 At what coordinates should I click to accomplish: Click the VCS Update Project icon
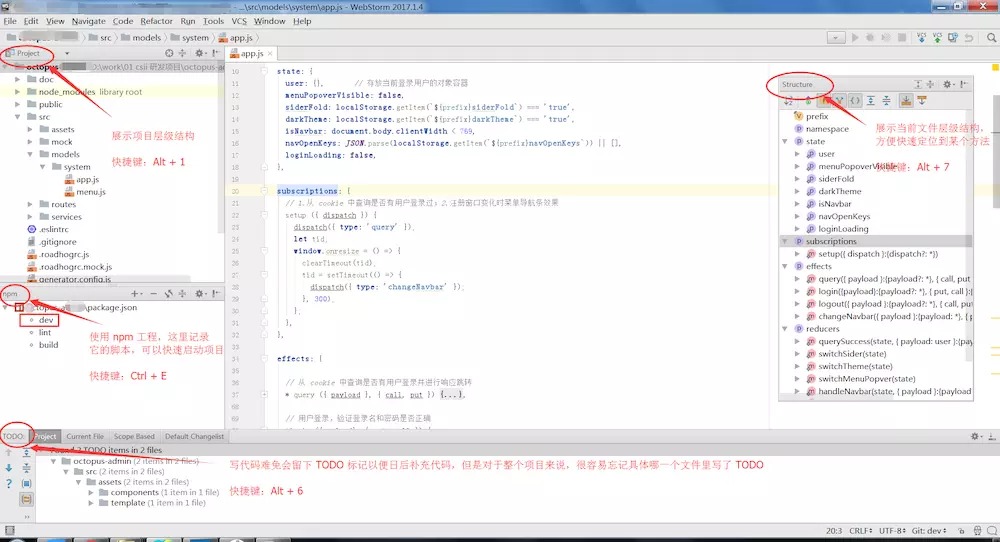click(x=922, y=38)
